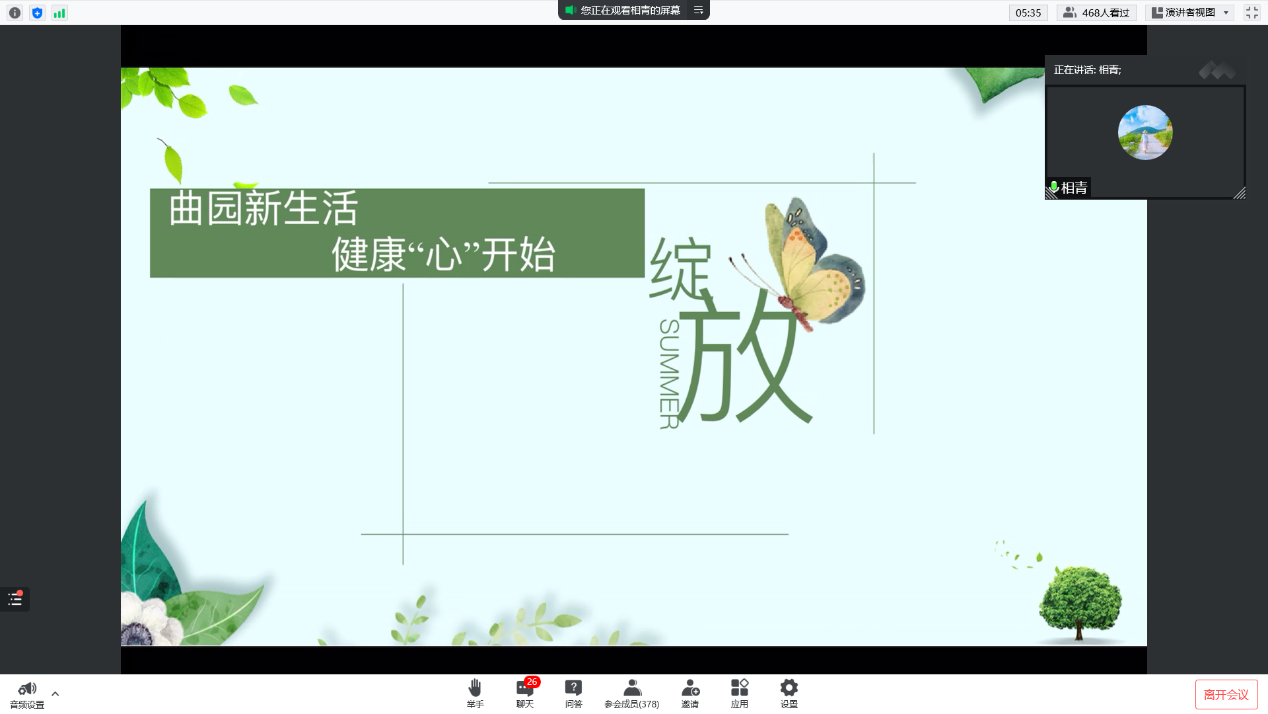The width and height of the screenshot is (1268, 714).
Task: Toggle full screen mode icon
Action: [1251, 13]
